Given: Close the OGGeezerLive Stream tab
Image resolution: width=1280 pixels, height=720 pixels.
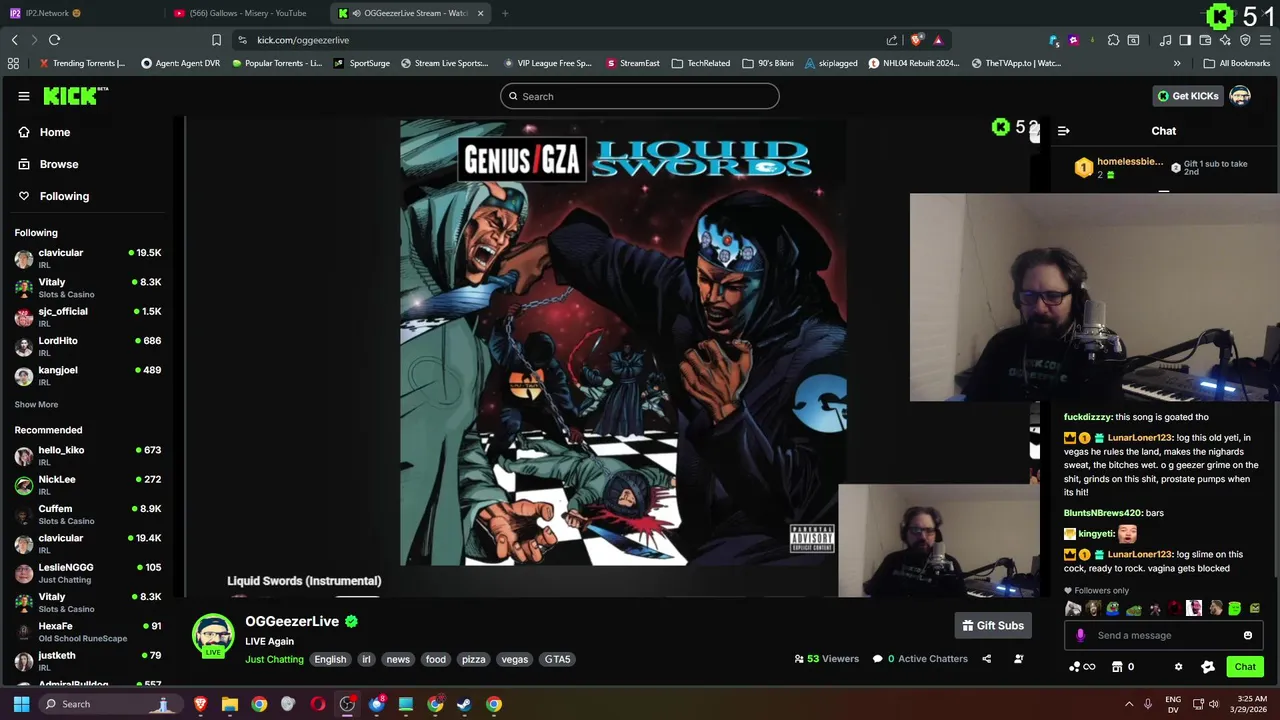Looking at the screenshot, I should pyautogui.click(x=481, y=13).
